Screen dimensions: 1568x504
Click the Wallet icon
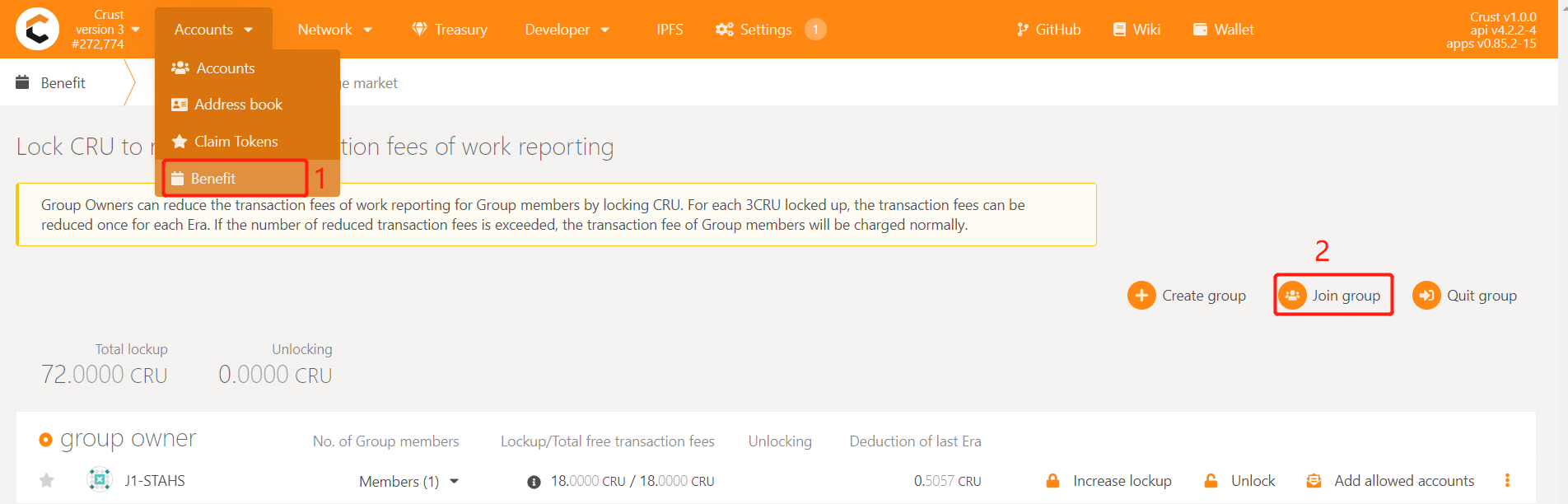[1200, 30]
